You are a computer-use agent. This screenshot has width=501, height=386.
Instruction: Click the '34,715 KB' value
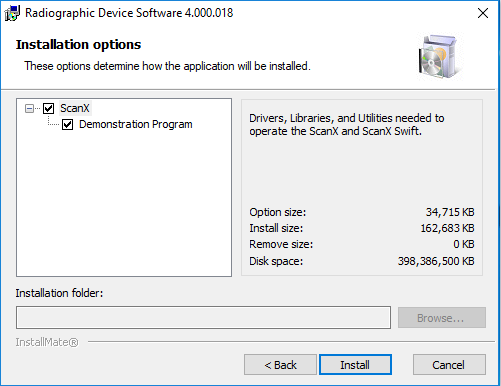point(450,212)
